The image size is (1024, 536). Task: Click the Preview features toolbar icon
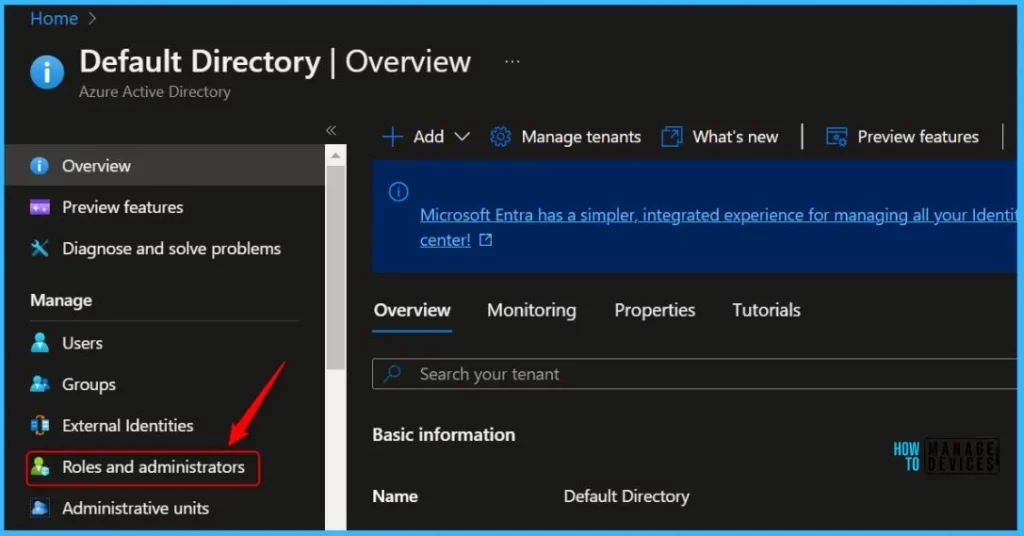point(837,137)
